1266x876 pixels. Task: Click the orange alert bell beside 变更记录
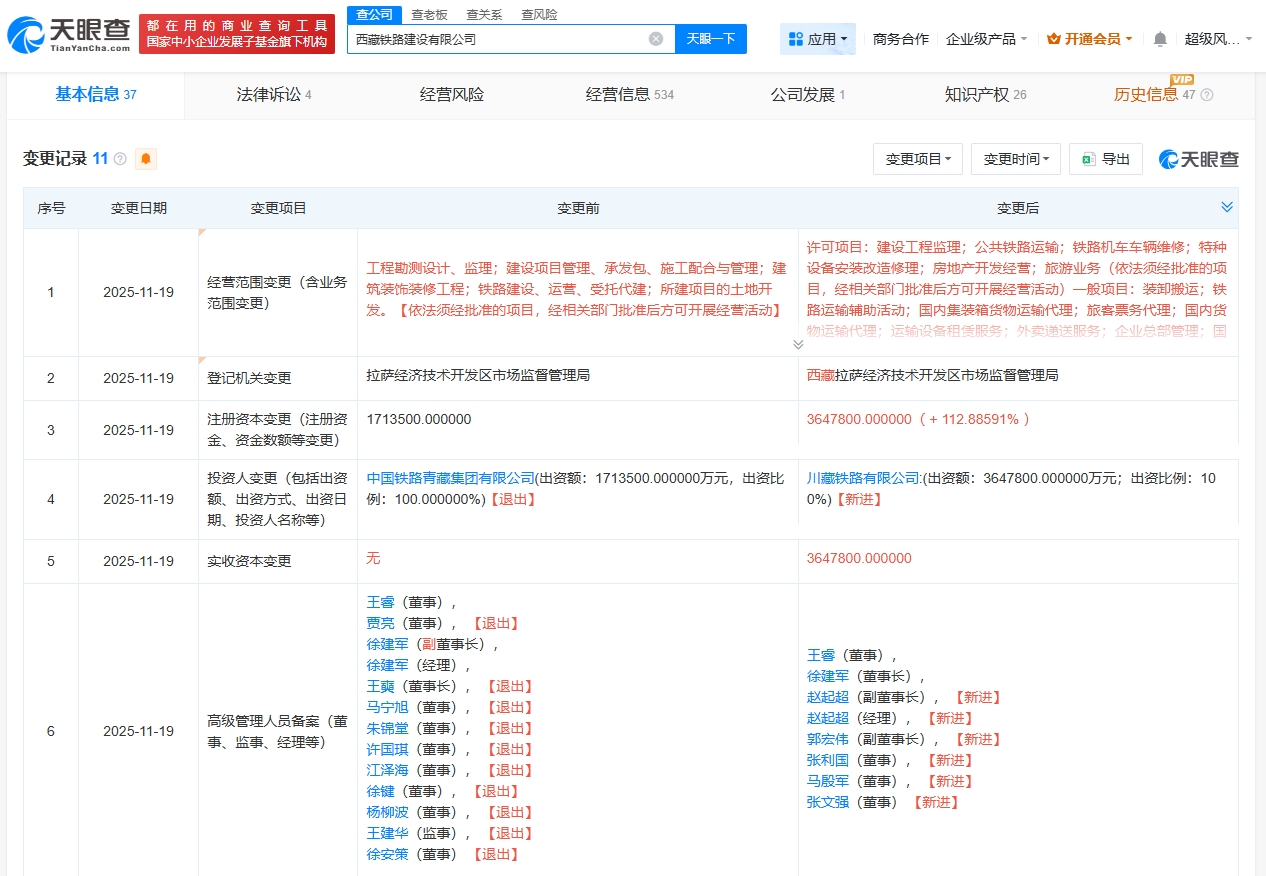[x=146, y=159]
